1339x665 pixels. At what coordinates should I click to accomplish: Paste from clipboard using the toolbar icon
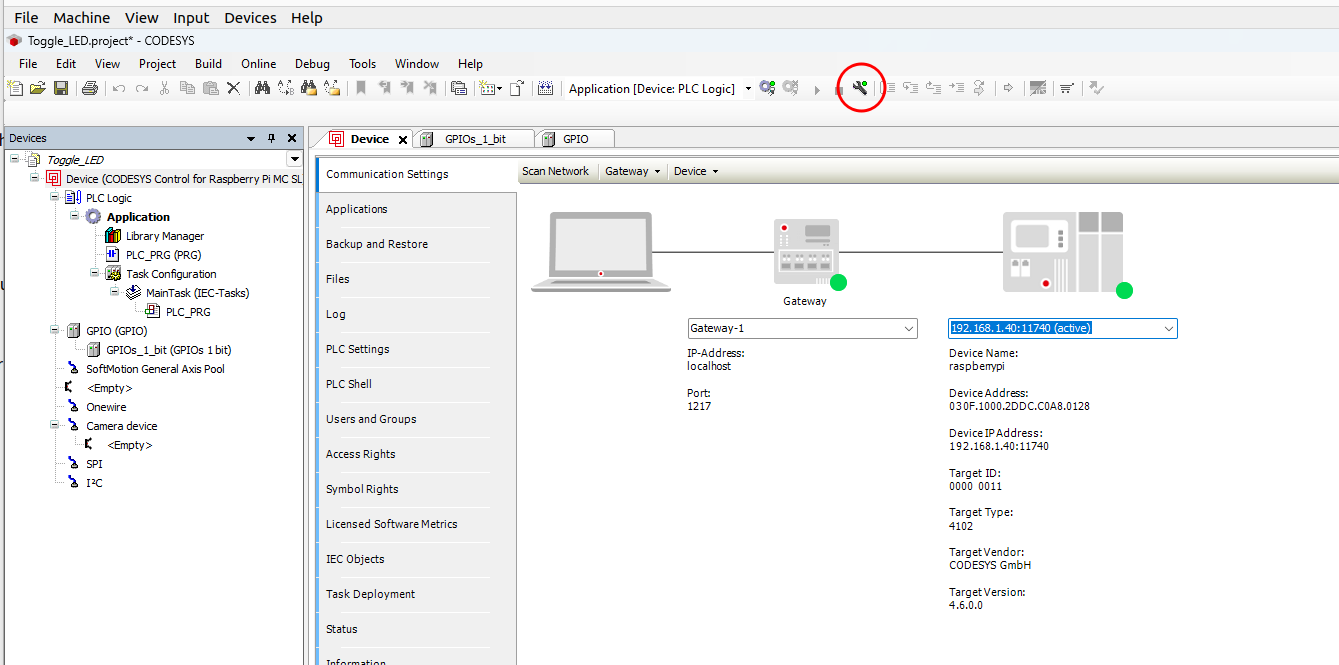point(211,88)
